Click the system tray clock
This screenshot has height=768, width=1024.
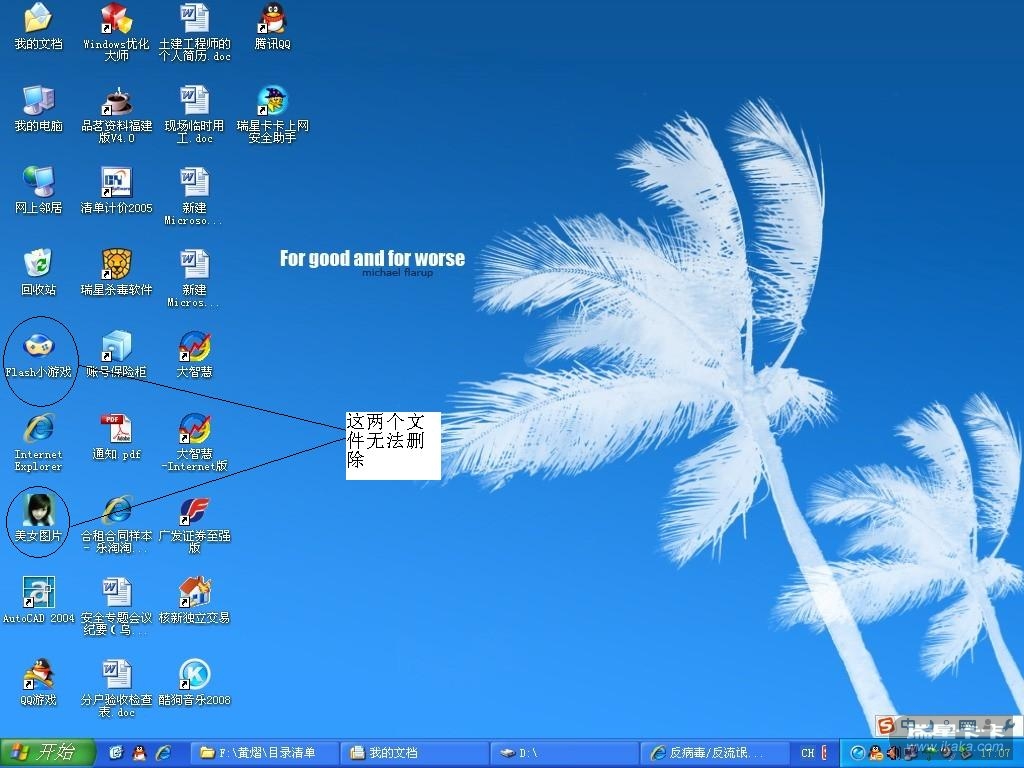click(x=995, y=752)
